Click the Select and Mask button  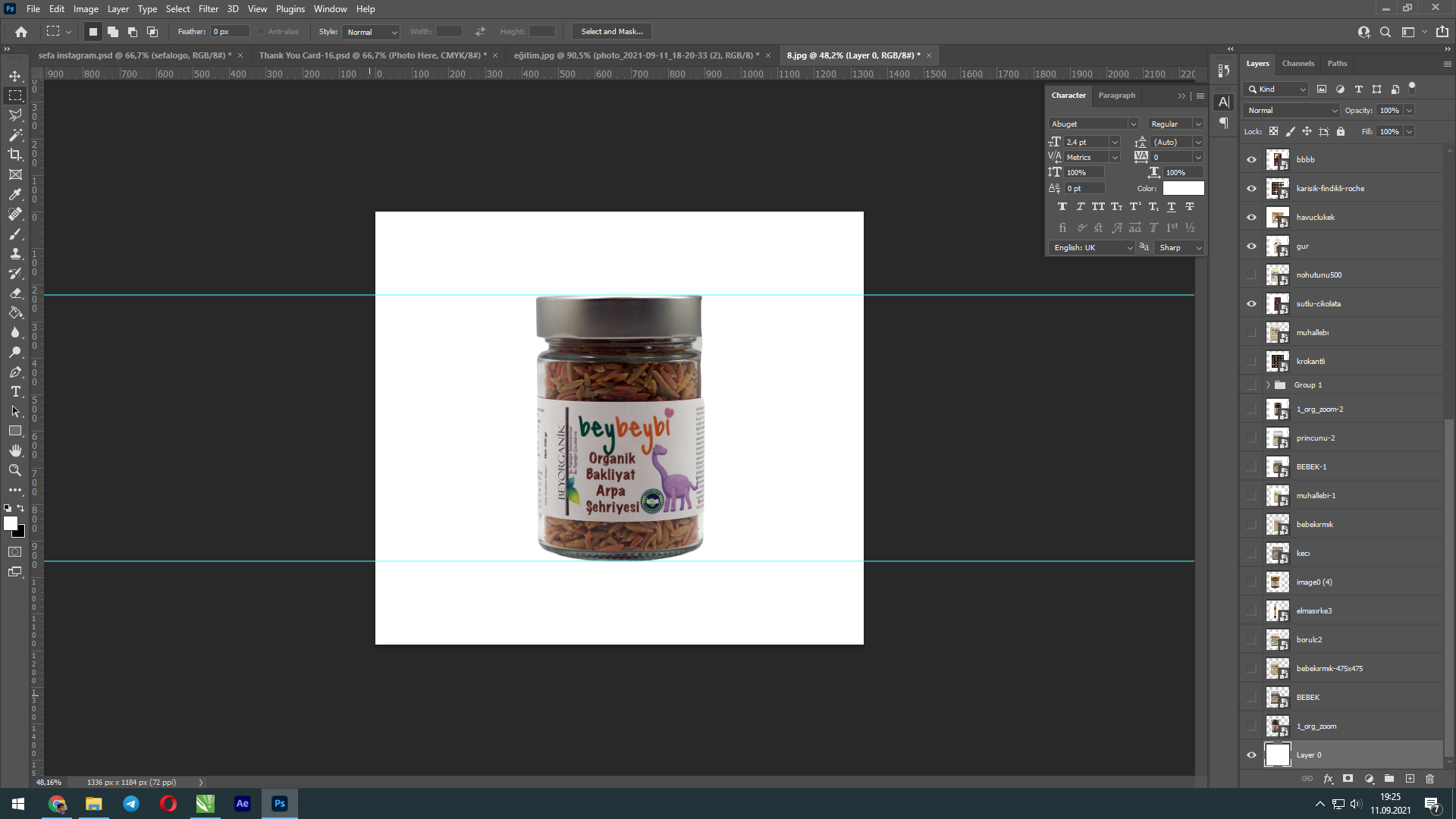(x=612, y=32)
